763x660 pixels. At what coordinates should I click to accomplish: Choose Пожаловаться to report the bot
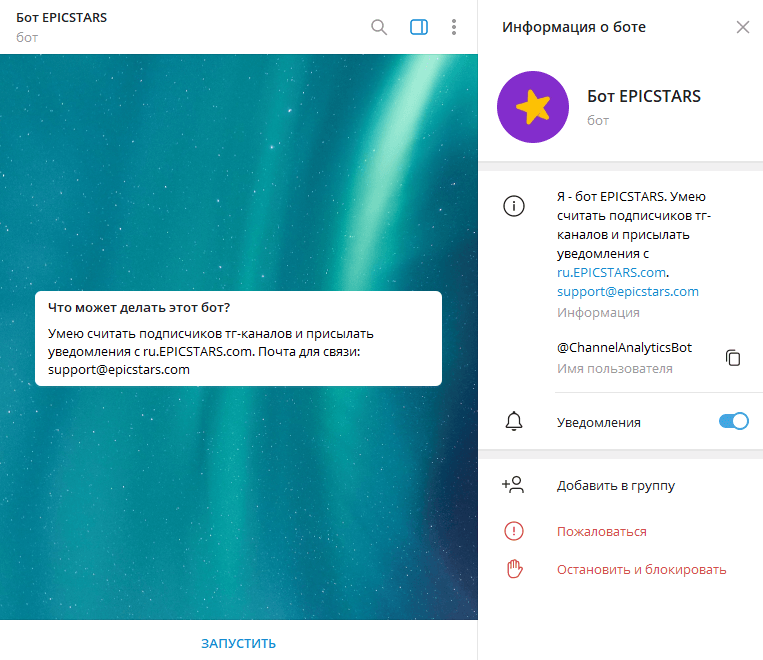coord(601,531)
